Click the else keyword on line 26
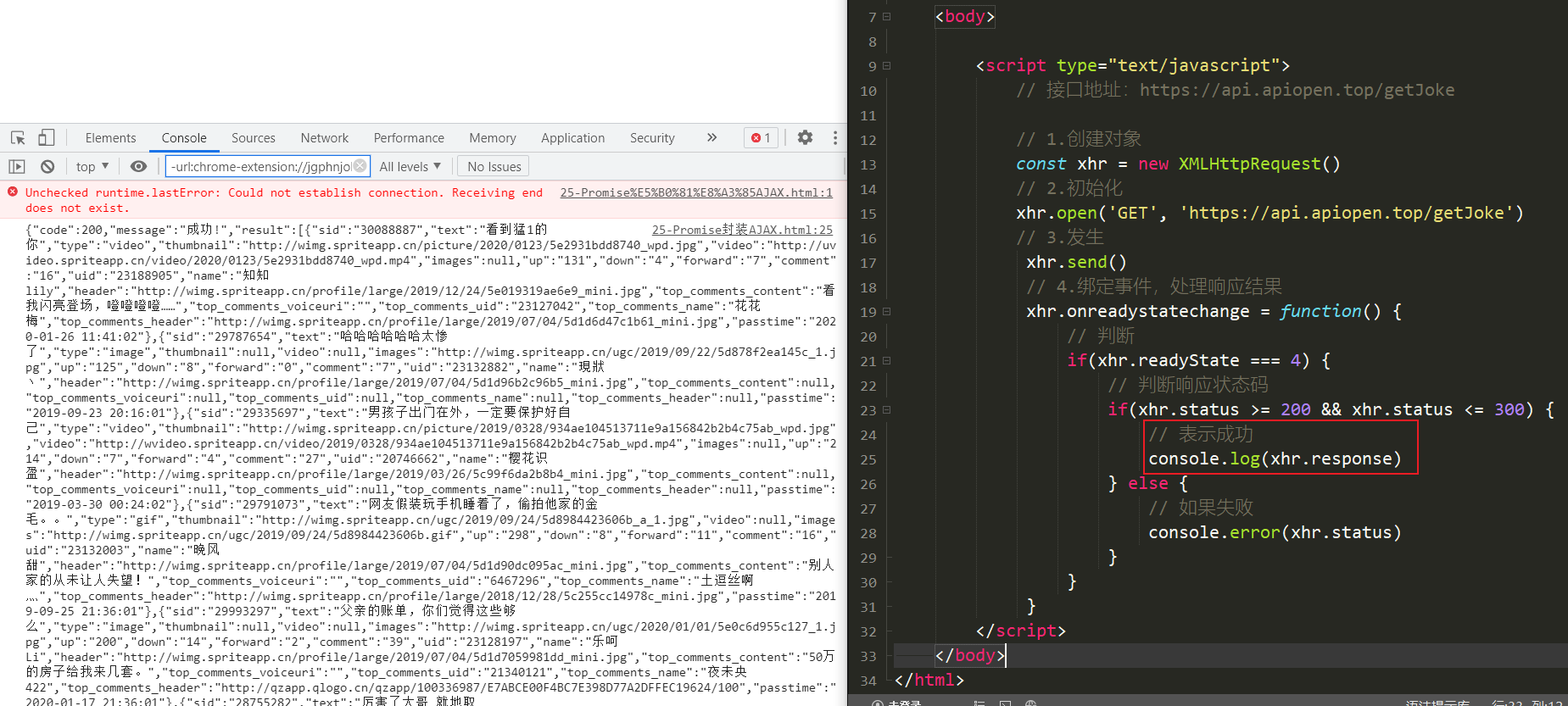Image resolution: width=1568 pixels, height=706 pixels. pos(1148,483)
